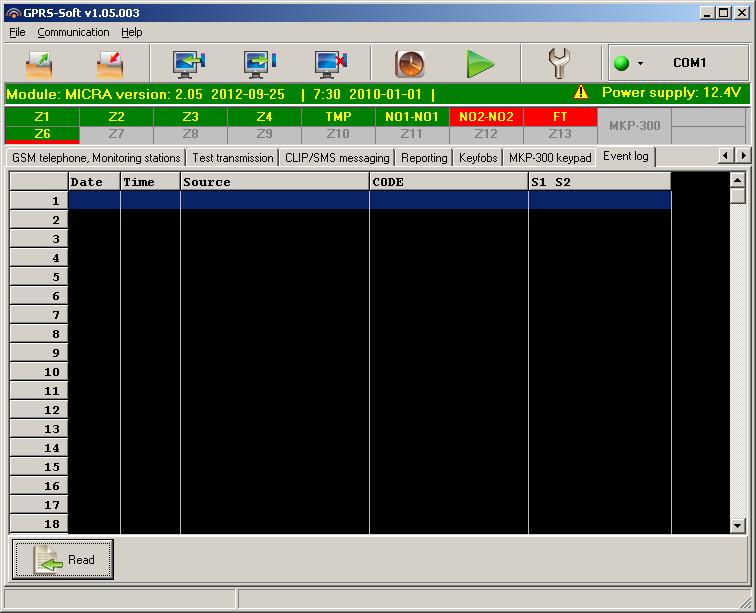Click the Date column header
756x613 pixels.
tap(94, 182)
